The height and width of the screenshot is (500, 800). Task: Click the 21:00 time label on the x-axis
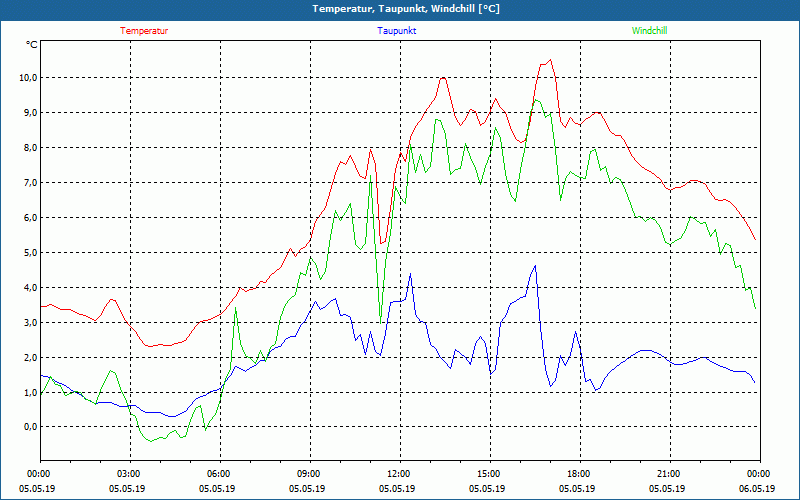[x=670, y=474]
